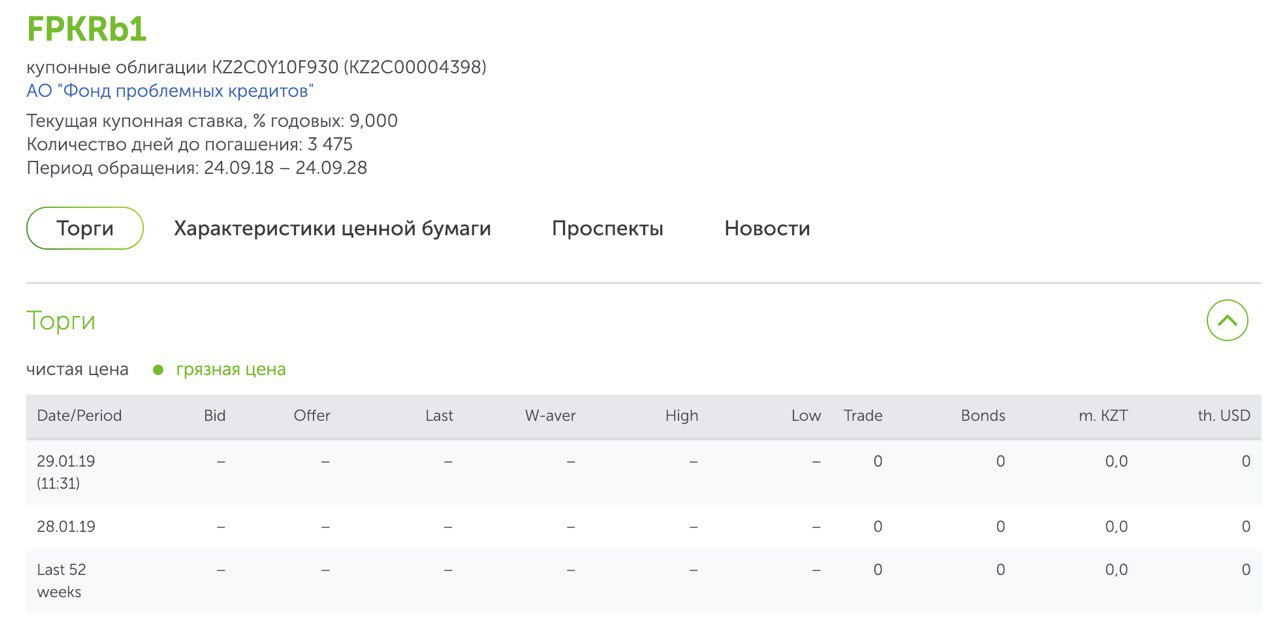Select the грязная цена option
This screenshot has width=1280, height=630.
(231, 369)
